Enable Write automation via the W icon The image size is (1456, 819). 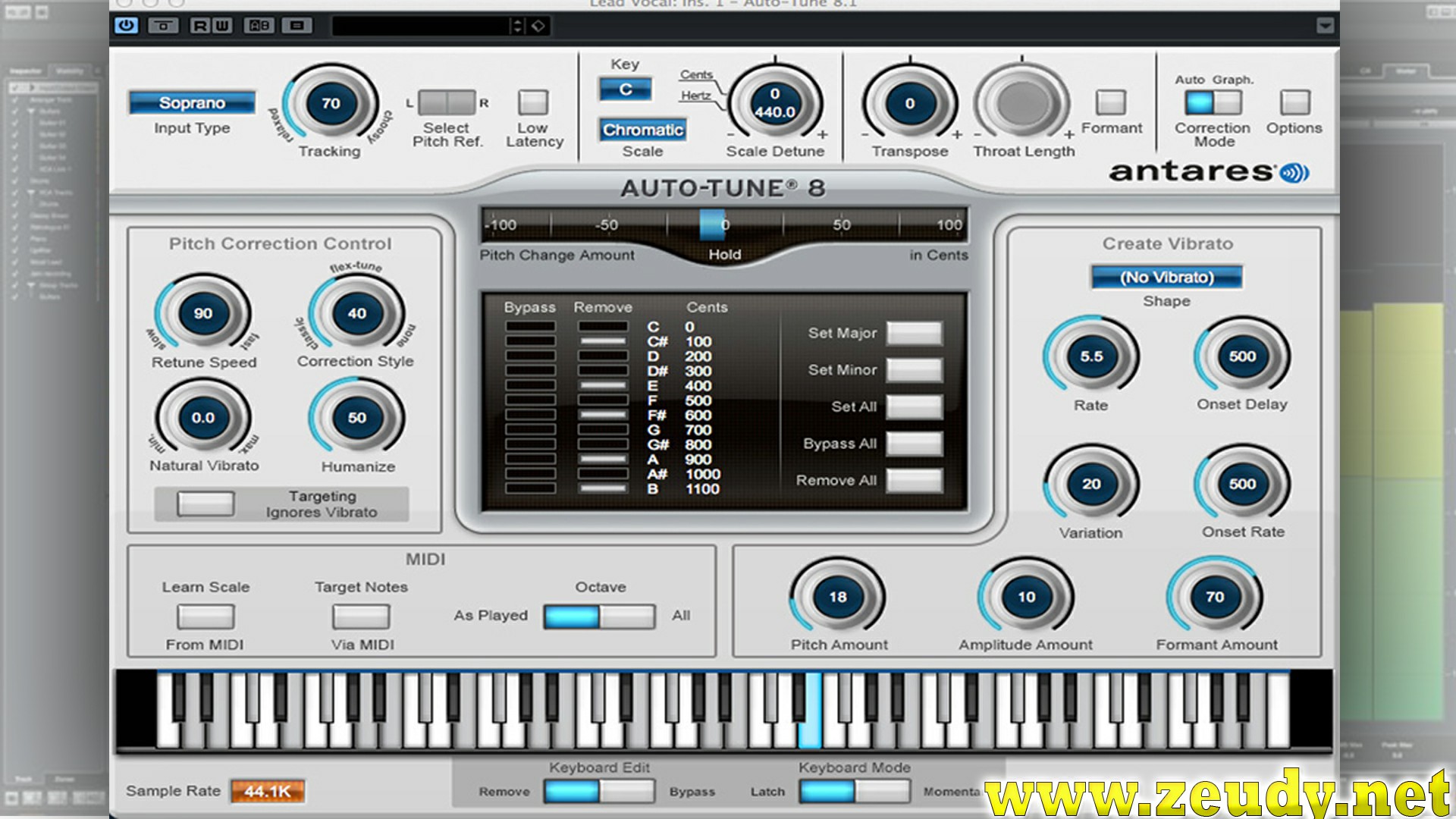point(223,25)
